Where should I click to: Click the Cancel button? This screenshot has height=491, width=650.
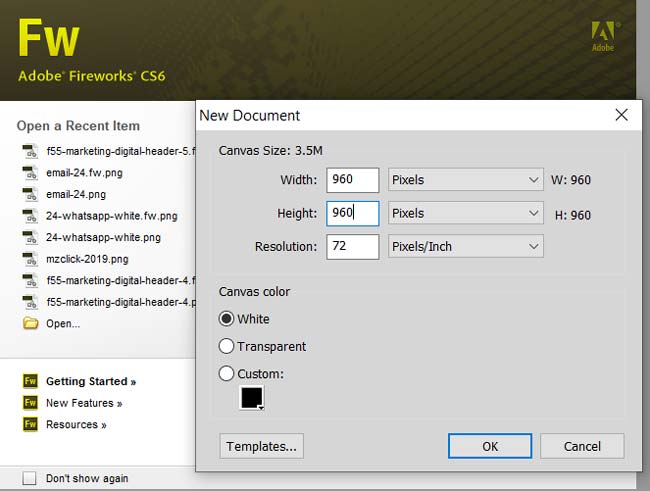(582, 446)
